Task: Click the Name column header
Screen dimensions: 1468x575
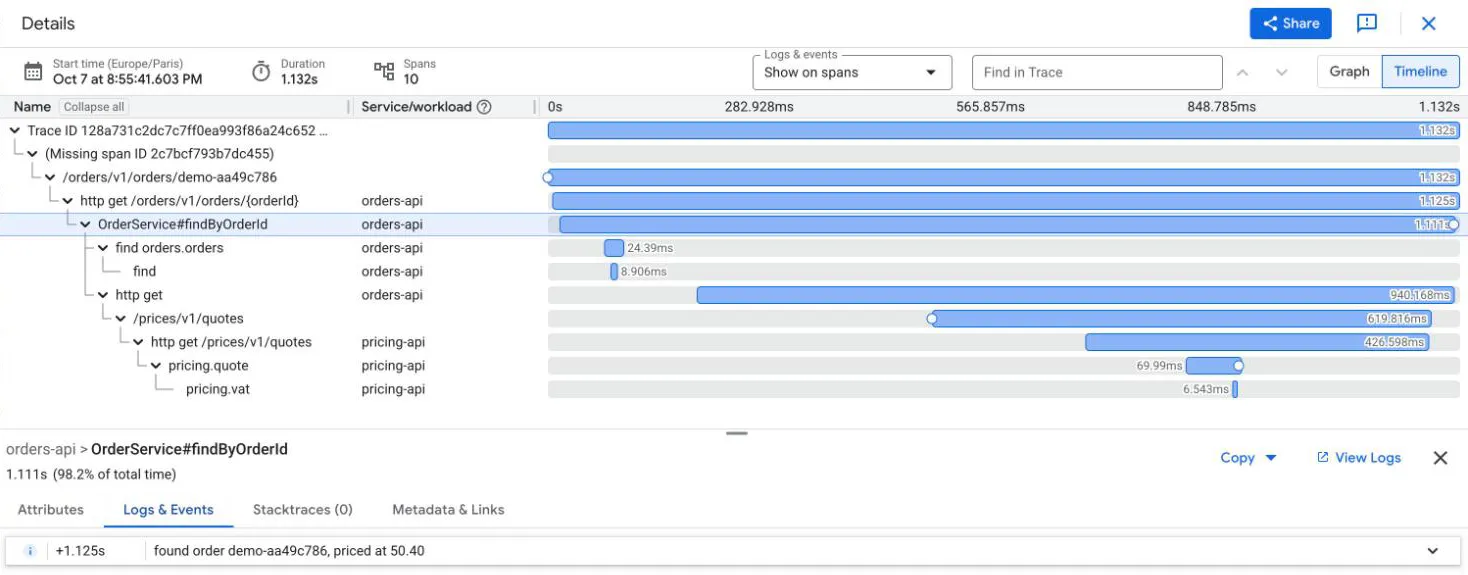Action: (32, 107)
